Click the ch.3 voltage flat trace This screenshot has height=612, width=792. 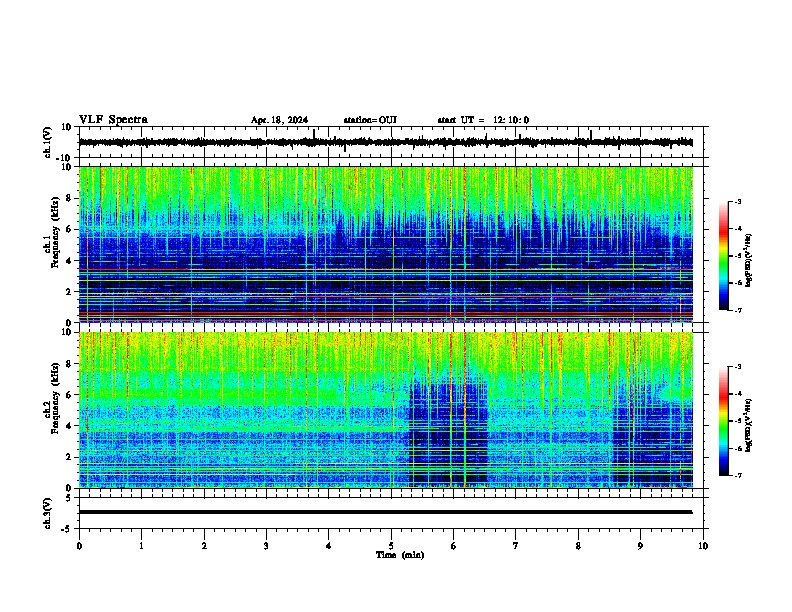(386, 512)
